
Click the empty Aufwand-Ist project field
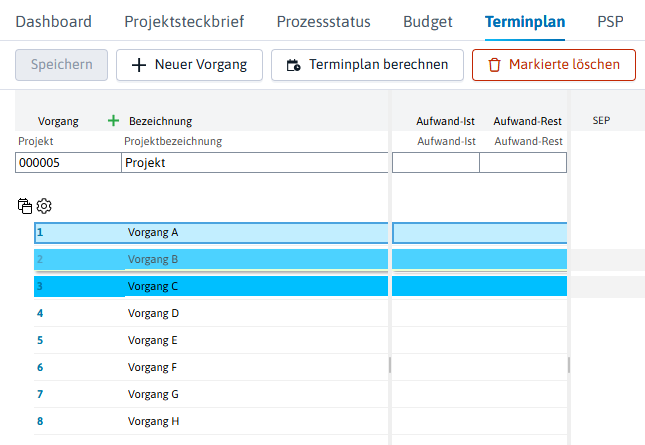point(436,162)
